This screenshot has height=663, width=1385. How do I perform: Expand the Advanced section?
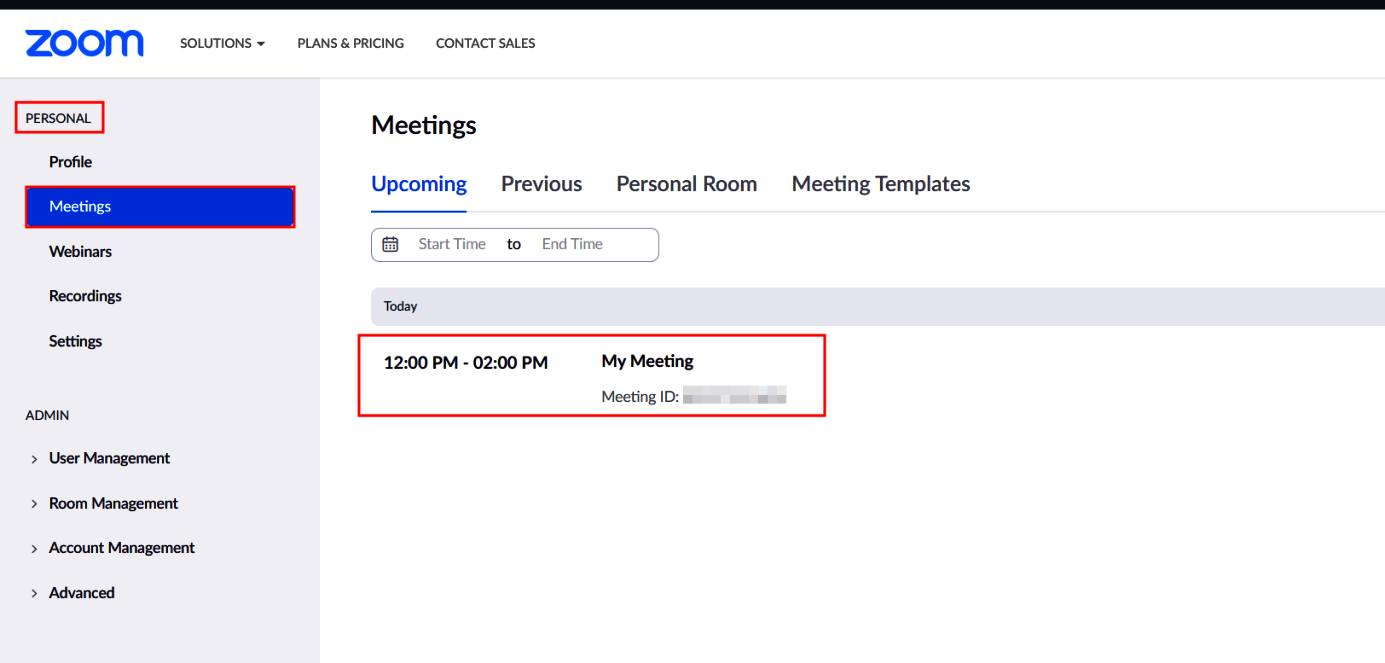pyautogui.click(x=81, y=592)
